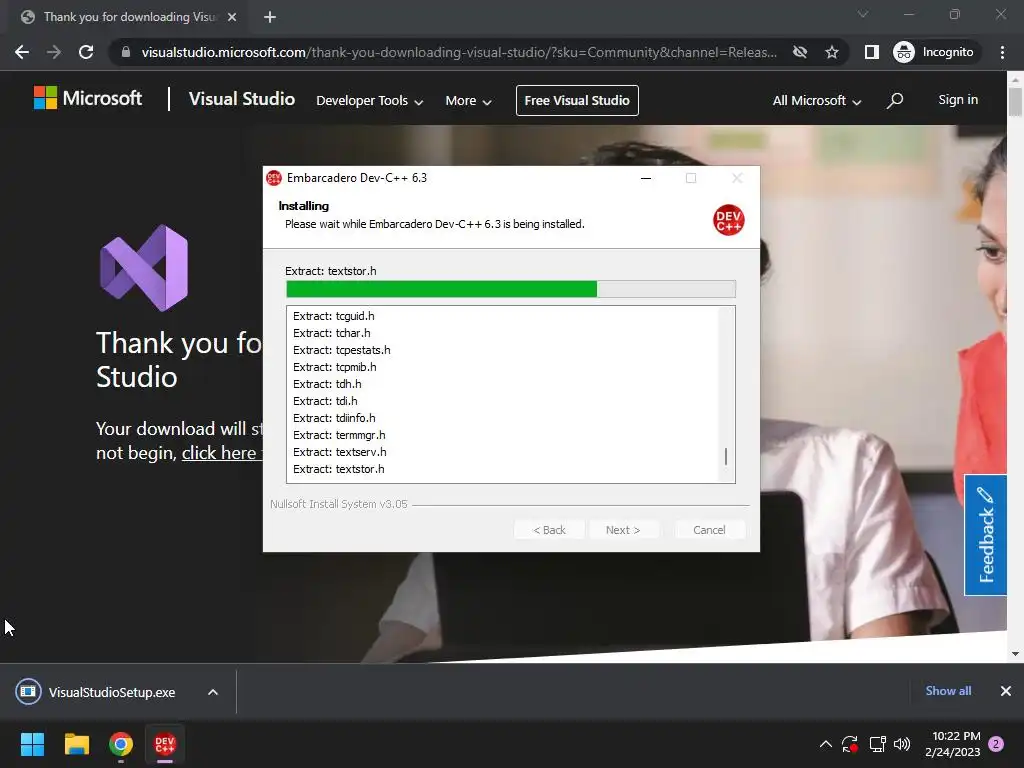The height and width of the screenshot is (768, 1024).
Task: Open the Chrome three-dot menu
Action: [1002, 52]
